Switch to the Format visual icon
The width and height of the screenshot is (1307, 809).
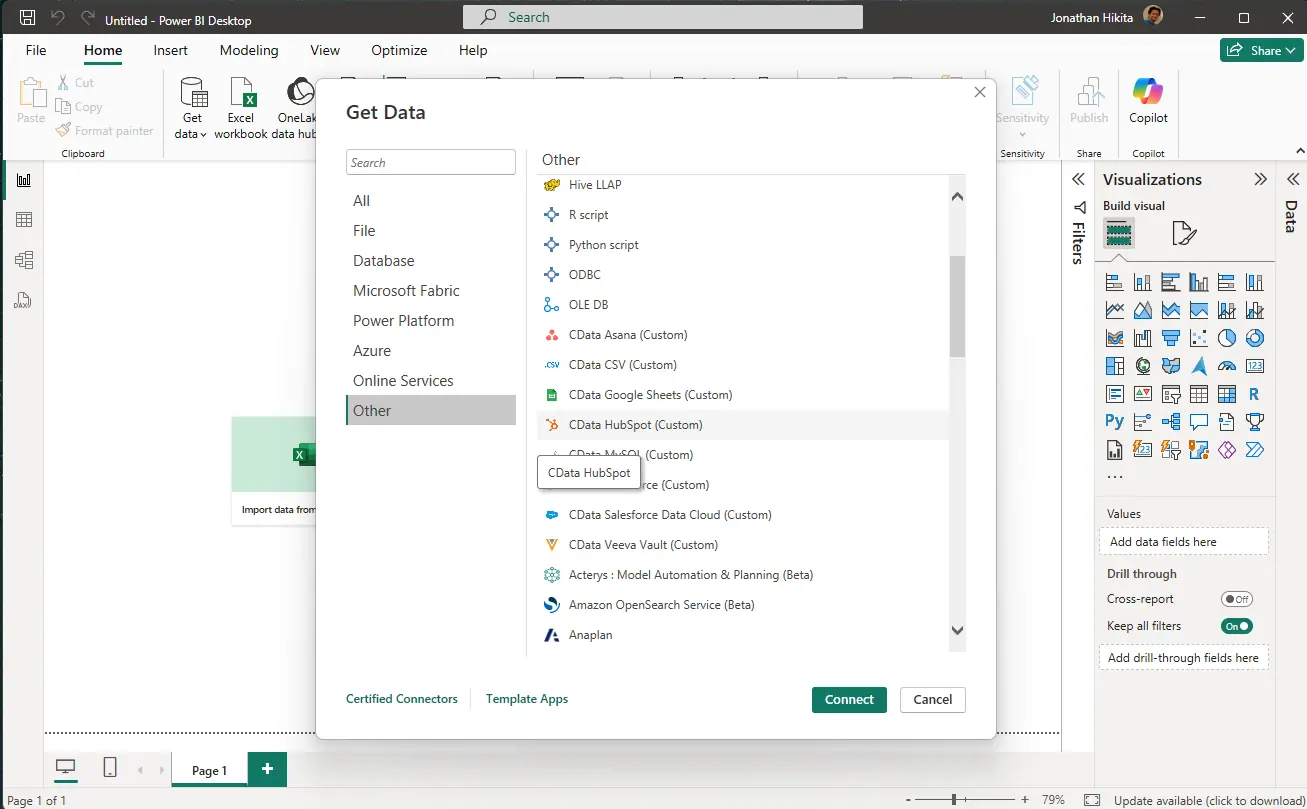(x=1183, y=234)
